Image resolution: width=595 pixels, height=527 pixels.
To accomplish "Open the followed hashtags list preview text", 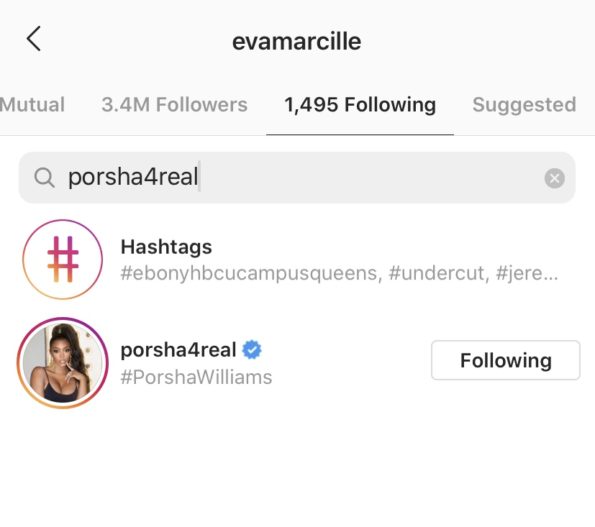I will click(339, 273).
